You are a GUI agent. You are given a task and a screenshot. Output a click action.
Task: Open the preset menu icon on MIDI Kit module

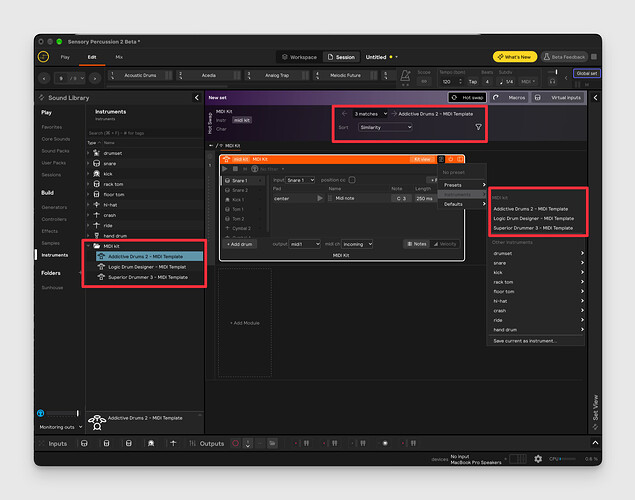click(441, 159)
